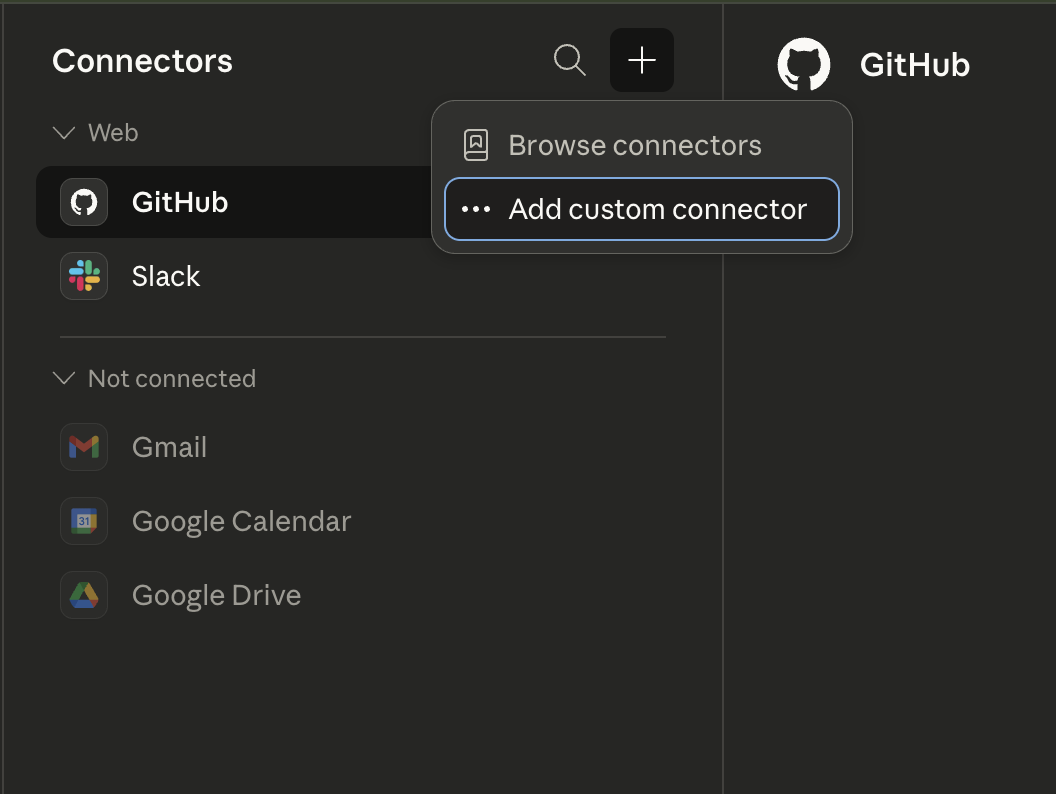Click the large GitHub logo in the detail header
Screen dimensions: 1056x794
(x=804, y=65)
